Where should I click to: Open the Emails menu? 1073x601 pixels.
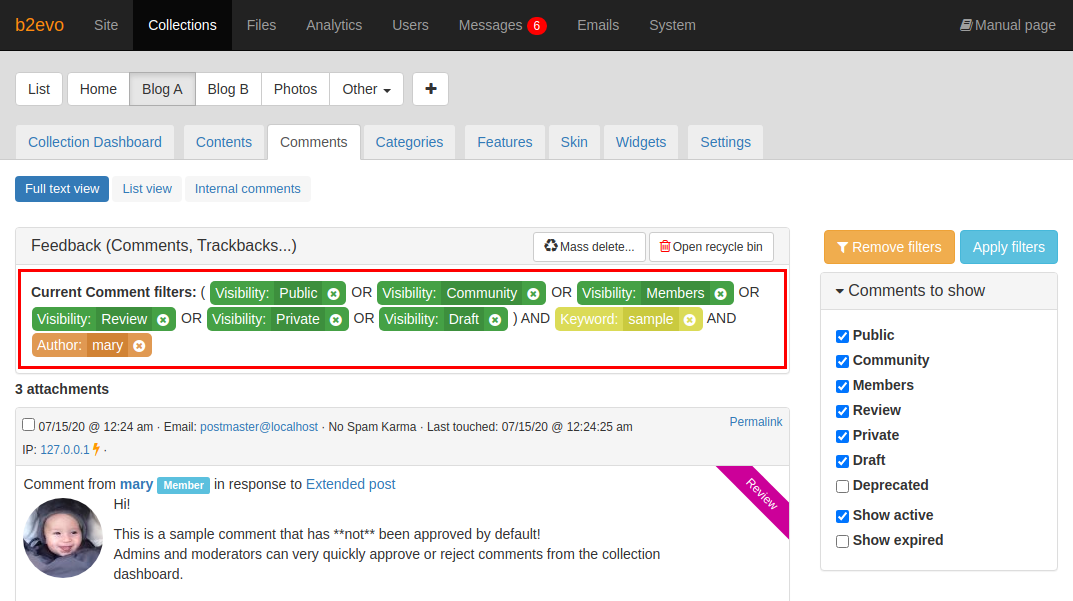point(598,25)
